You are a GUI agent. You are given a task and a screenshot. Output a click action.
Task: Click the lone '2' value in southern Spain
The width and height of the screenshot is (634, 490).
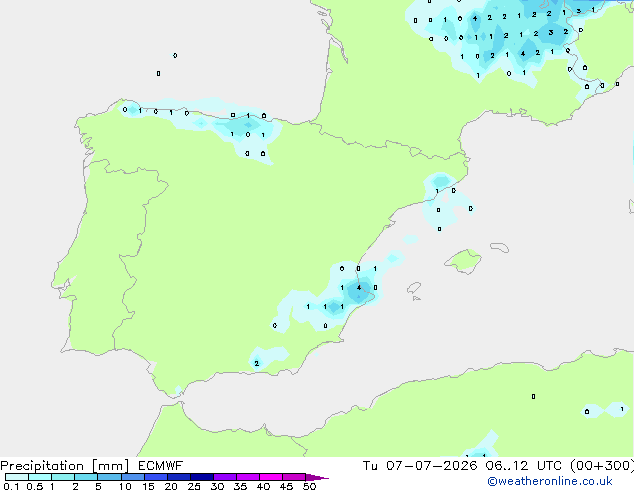point(257,363)
